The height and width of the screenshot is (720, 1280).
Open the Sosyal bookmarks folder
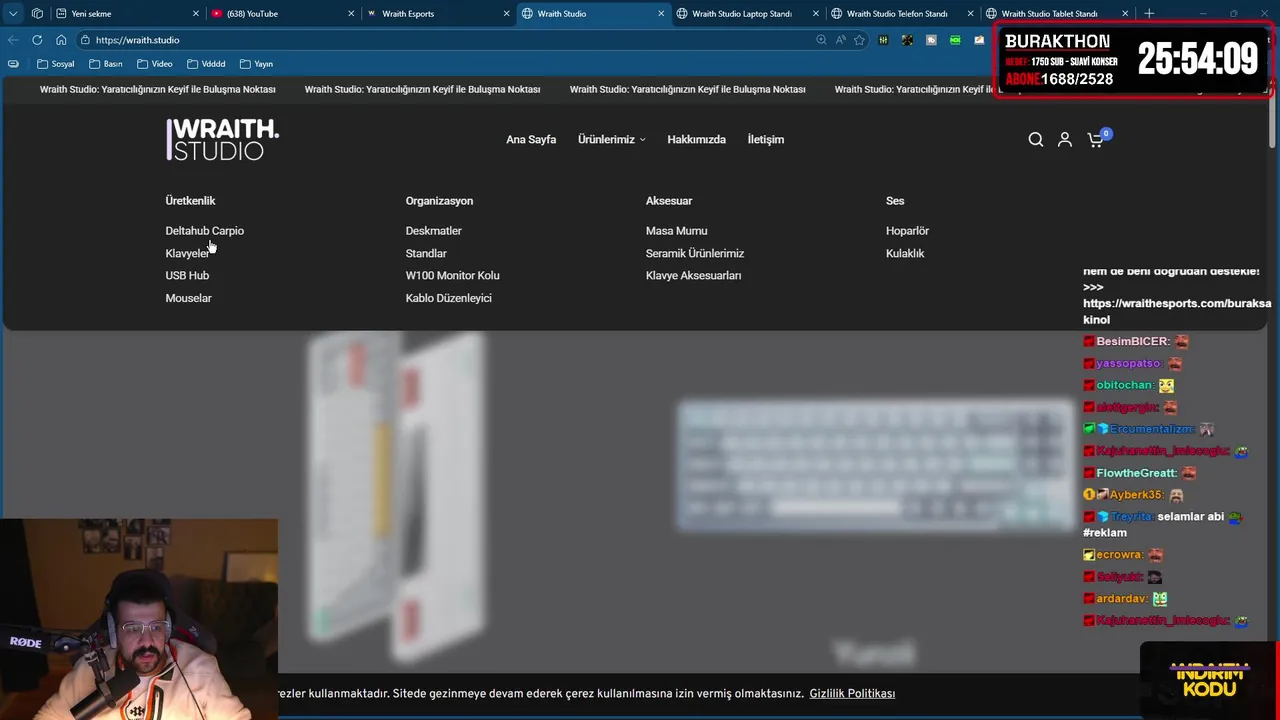point(55,64)
